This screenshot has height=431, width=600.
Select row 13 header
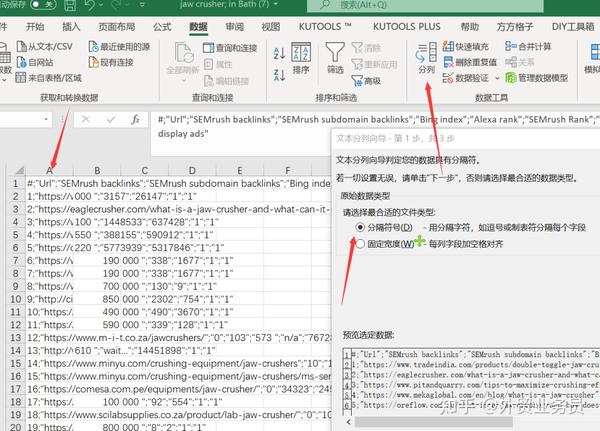pos(16,338)
